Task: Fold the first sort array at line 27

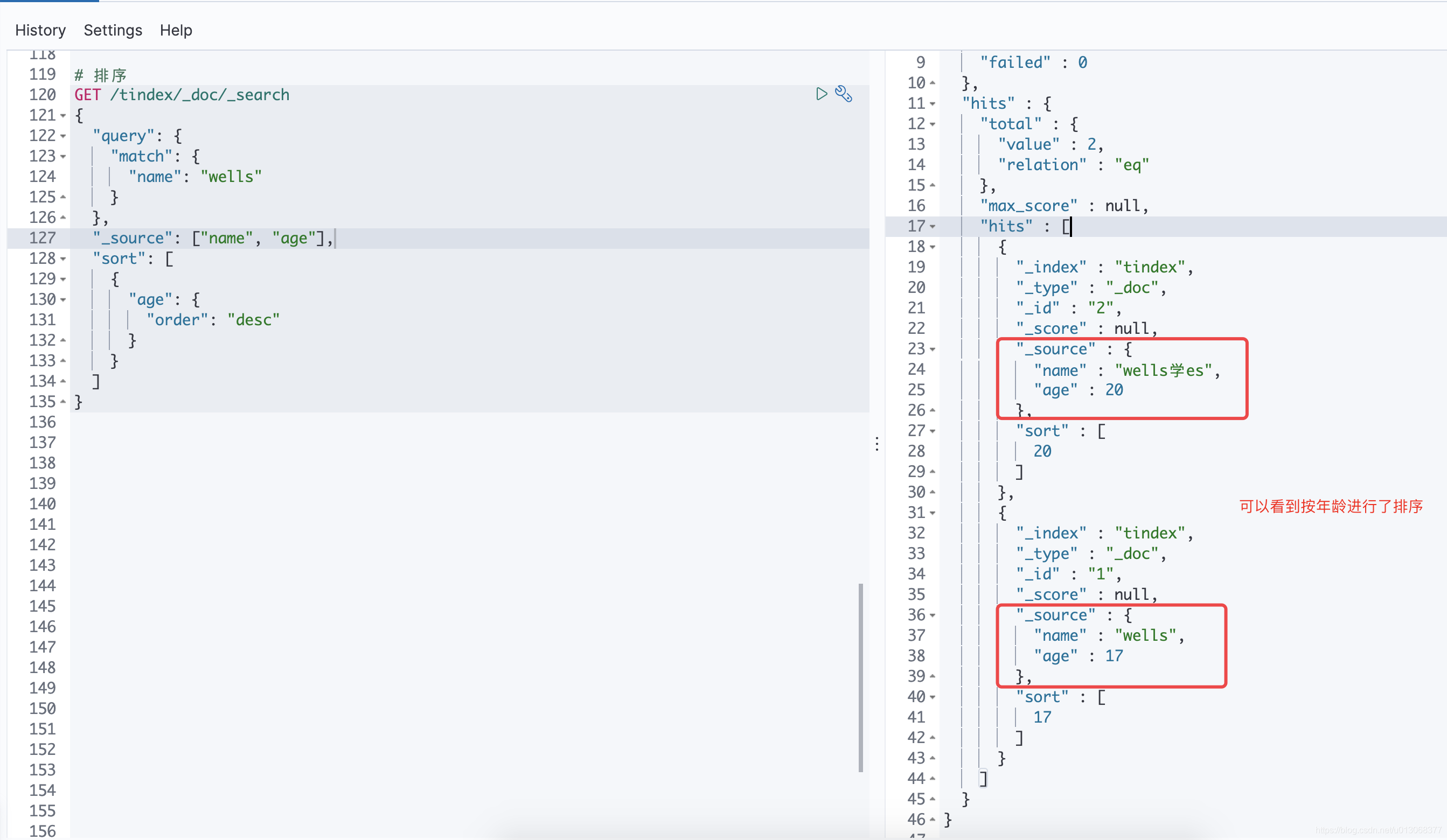Action: (x=933, y=431)
